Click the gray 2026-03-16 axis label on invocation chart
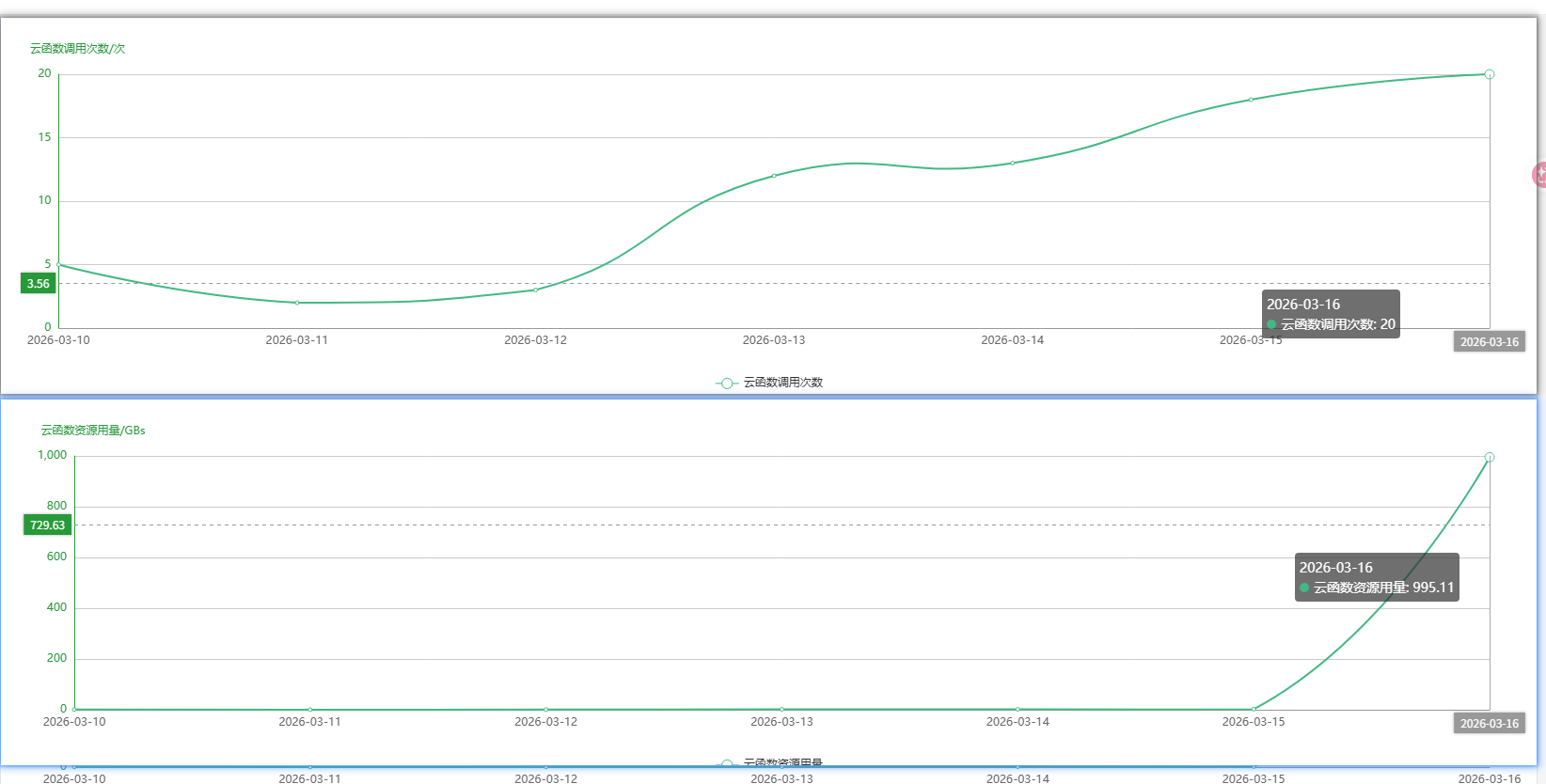Image resolution: width=1546 pixels, height=784 pixels. coord(1489,342)
